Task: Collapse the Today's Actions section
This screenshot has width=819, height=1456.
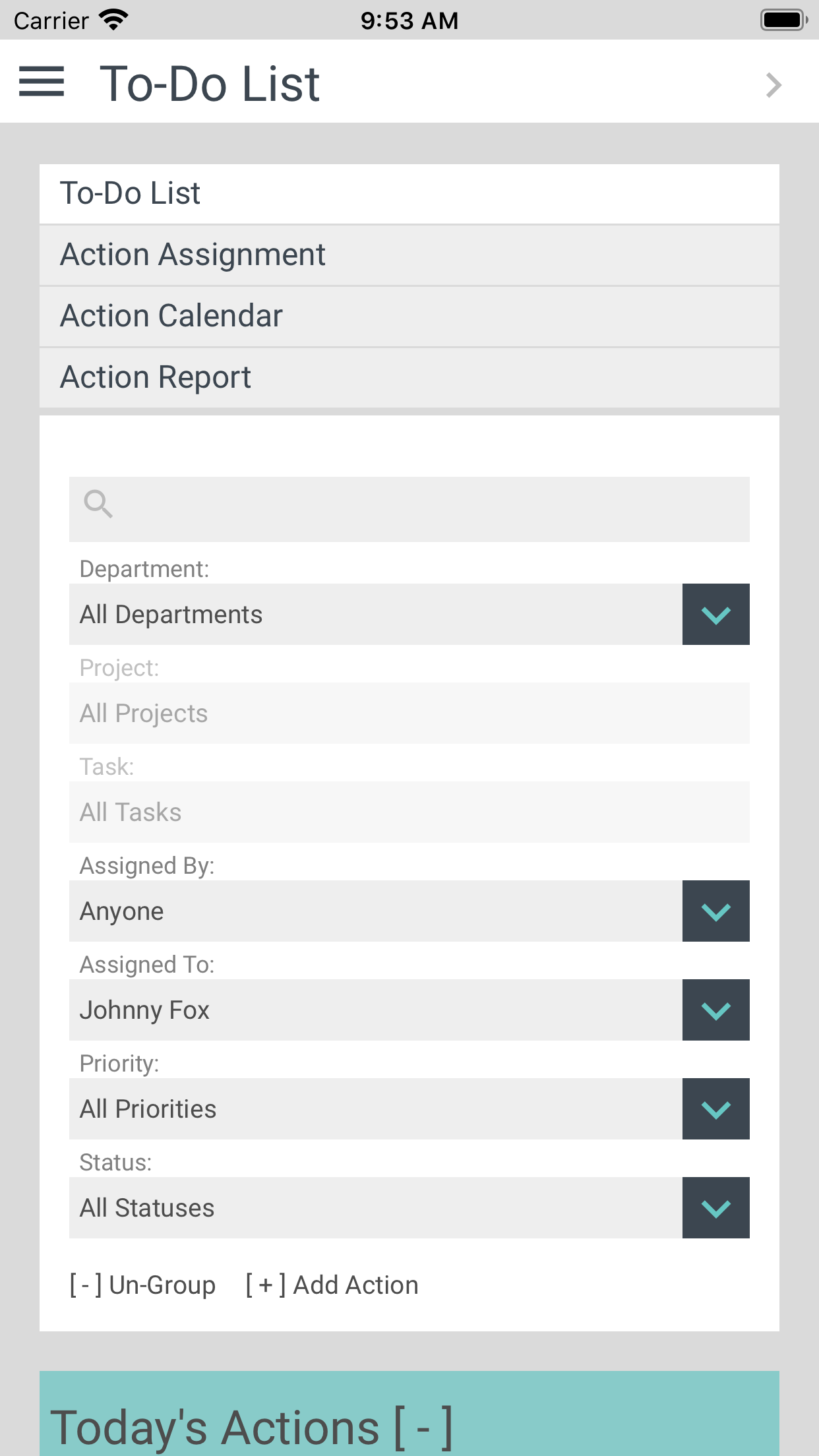Action: [423, 1428]
